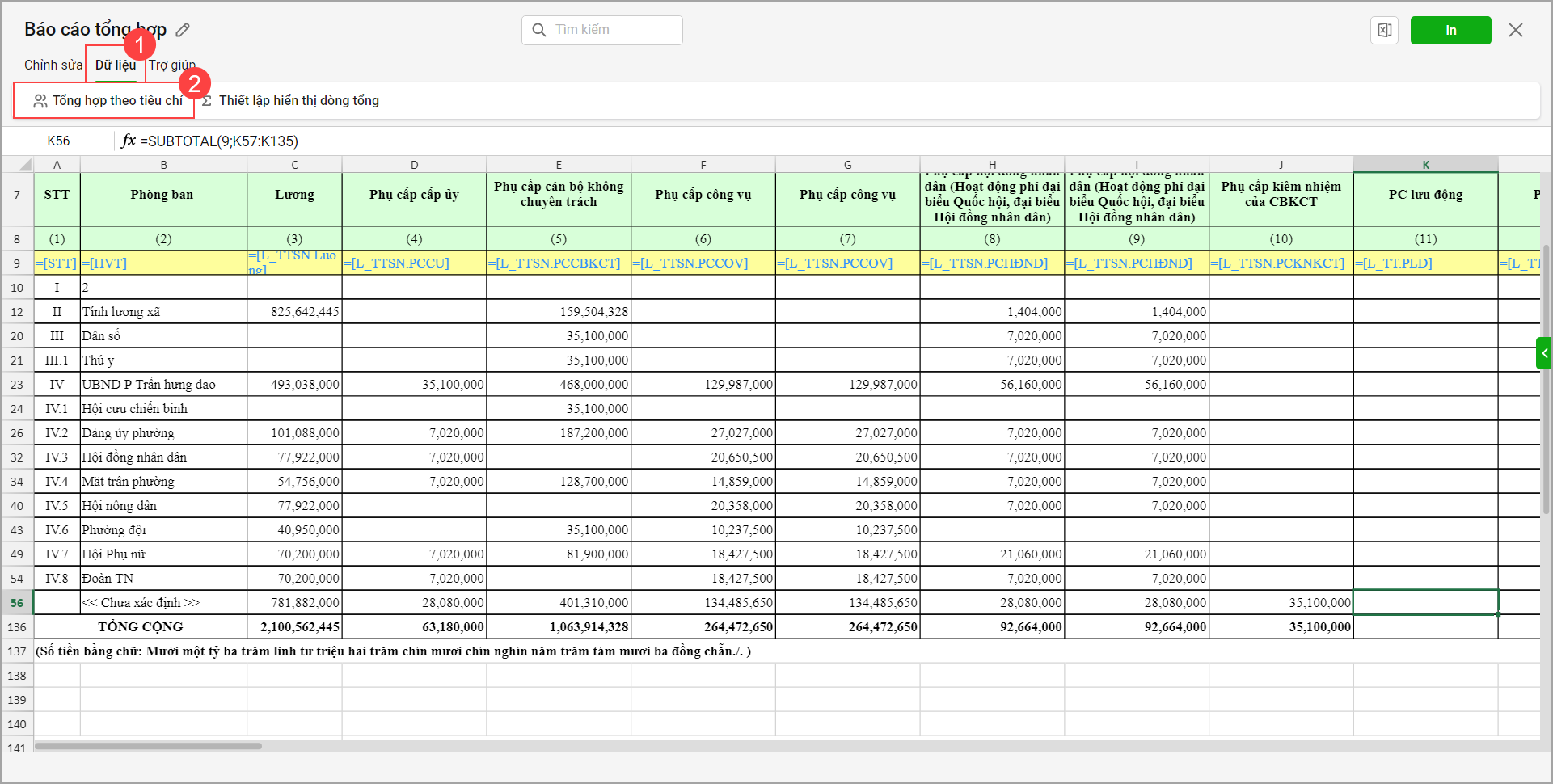Image resolution: width=1553 pixels, height=784 pixels.
Task: Click the Excel export icon
Action: coord(1384,30)
